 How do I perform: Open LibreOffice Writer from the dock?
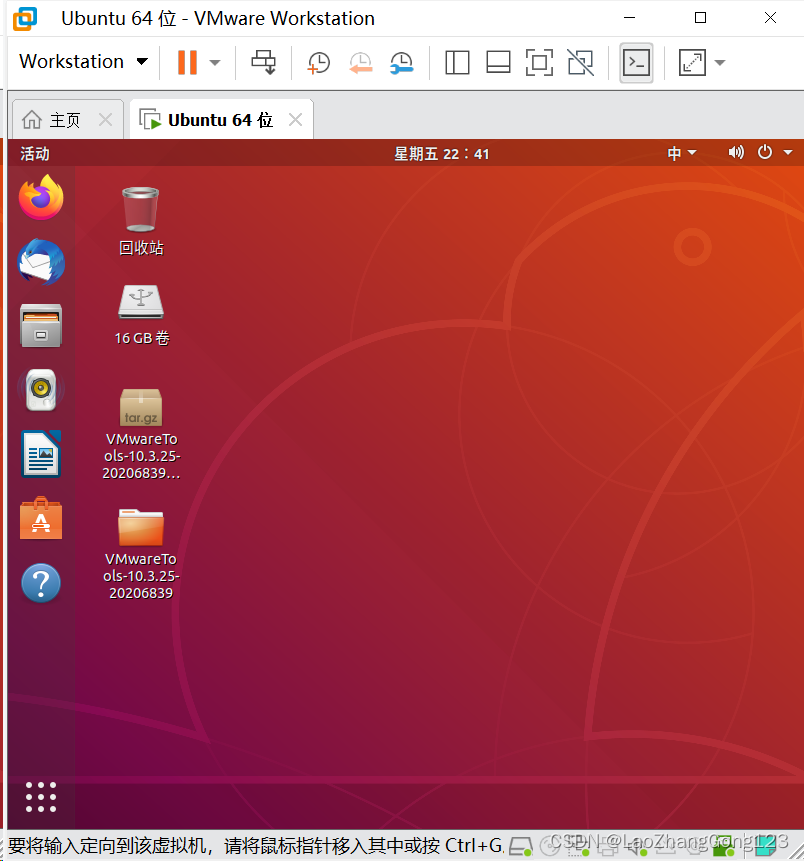click(41, 454)
